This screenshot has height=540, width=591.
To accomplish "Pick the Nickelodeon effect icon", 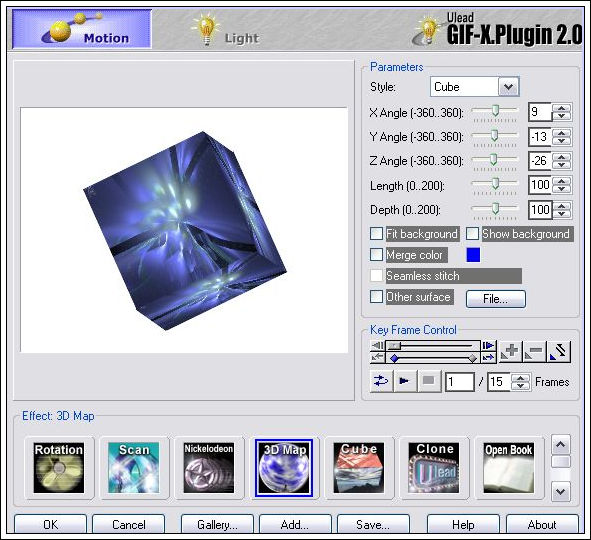I will tap(209, 468).
